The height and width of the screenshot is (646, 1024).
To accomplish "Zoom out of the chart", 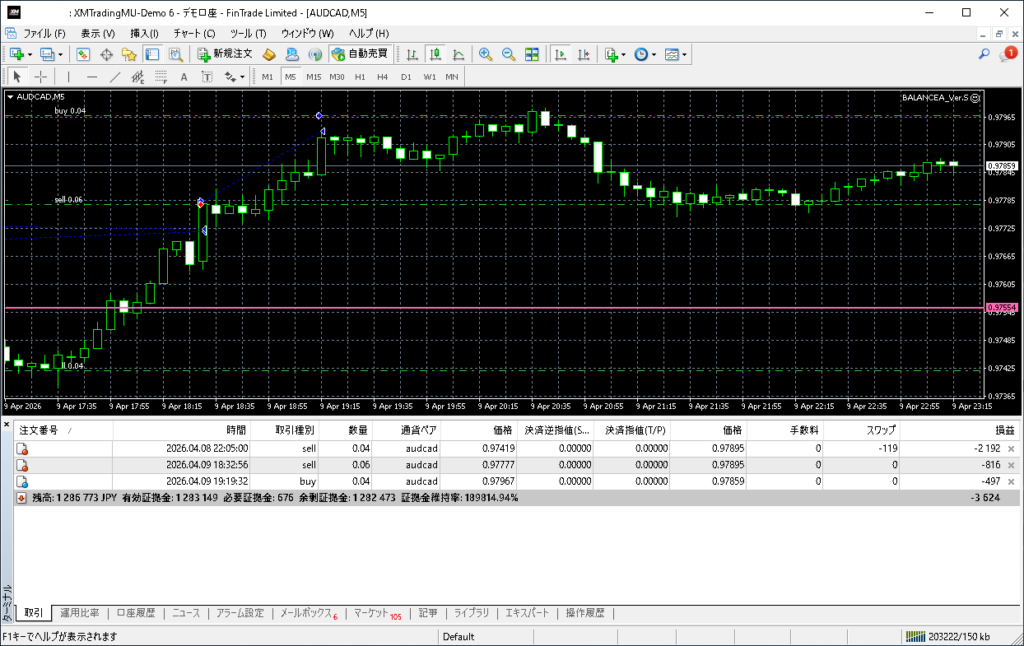I will coord(508,54).
